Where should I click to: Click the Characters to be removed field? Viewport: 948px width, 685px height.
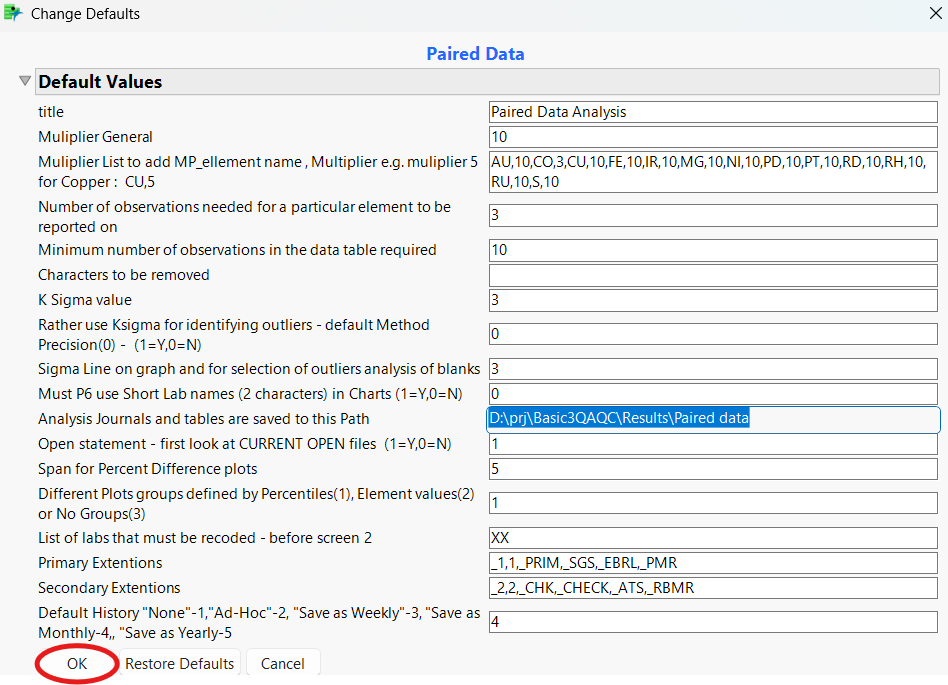712,275
